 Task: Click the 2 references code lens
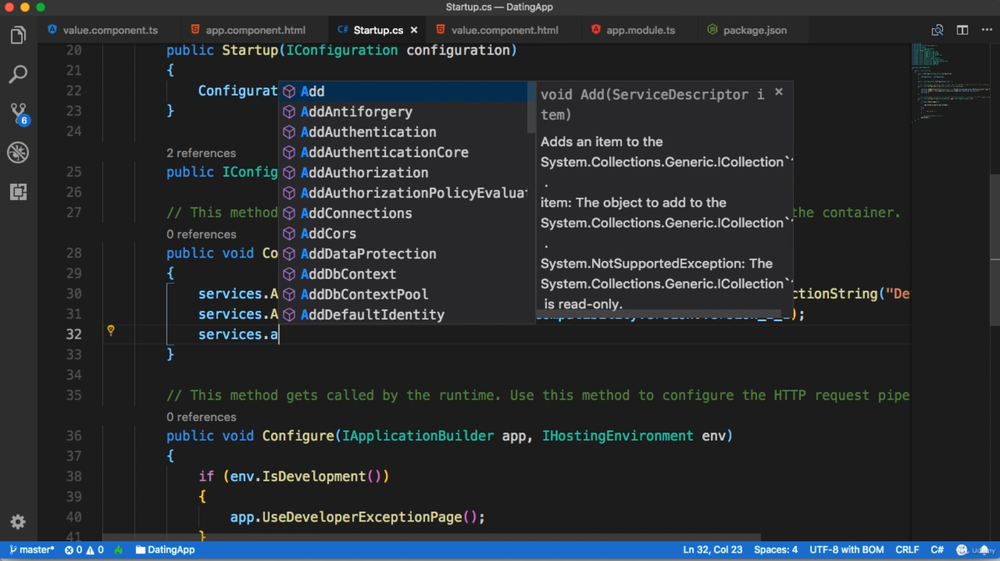click(x=201, y=153)
